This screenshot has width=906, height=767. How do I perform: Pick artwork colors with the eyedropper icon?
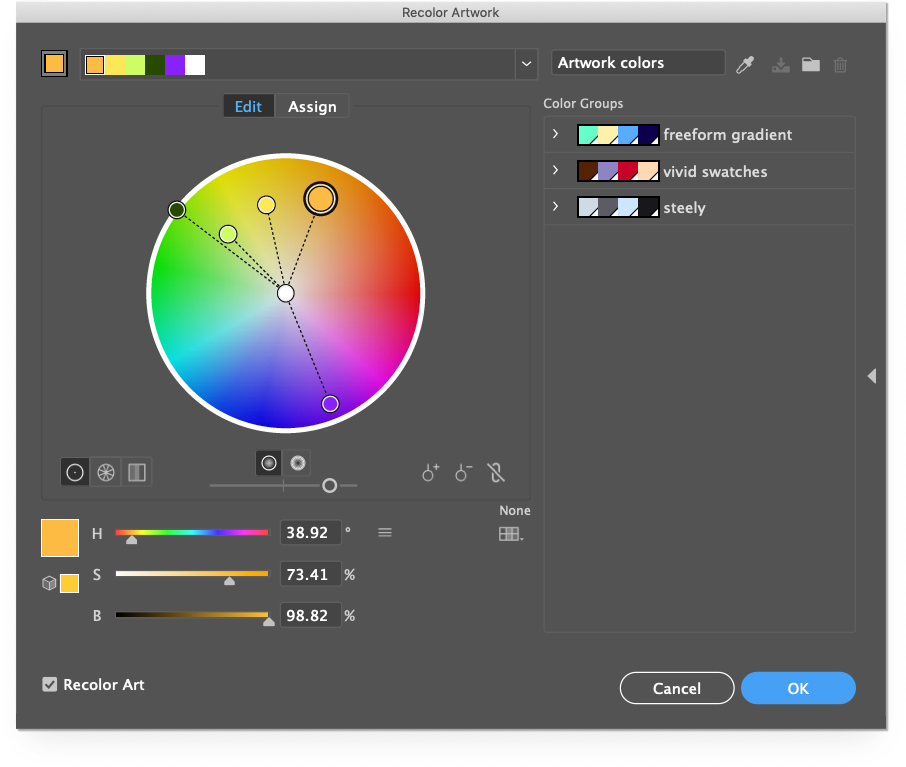click(x=745, y=64)
